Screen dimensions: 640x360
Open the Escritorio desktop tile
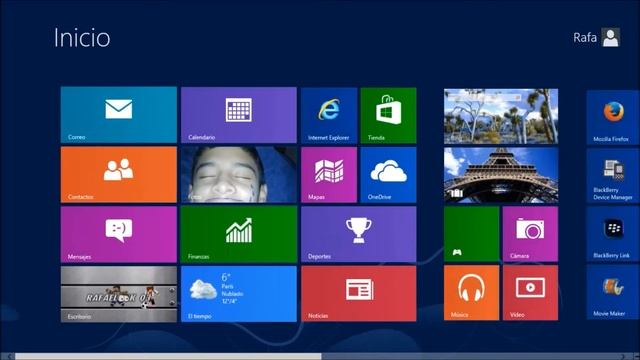(119, 294)
